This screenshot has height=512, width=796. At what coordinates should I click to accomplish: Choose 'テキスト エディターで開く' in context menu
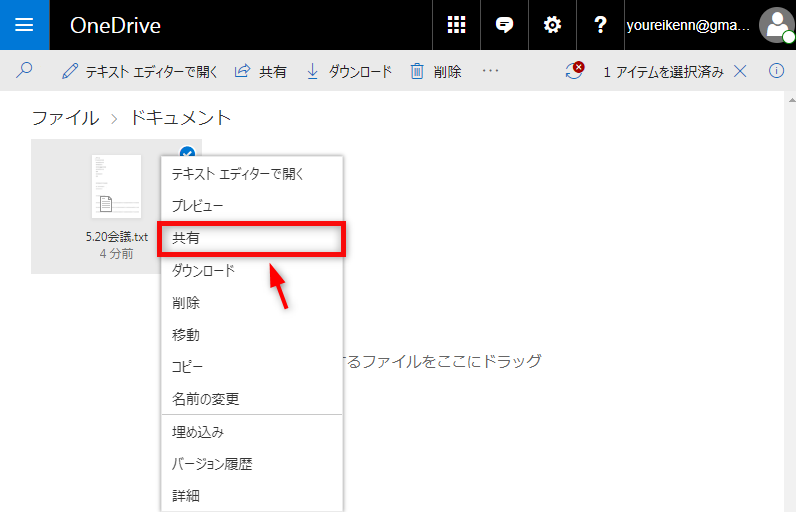coord(252,174)
